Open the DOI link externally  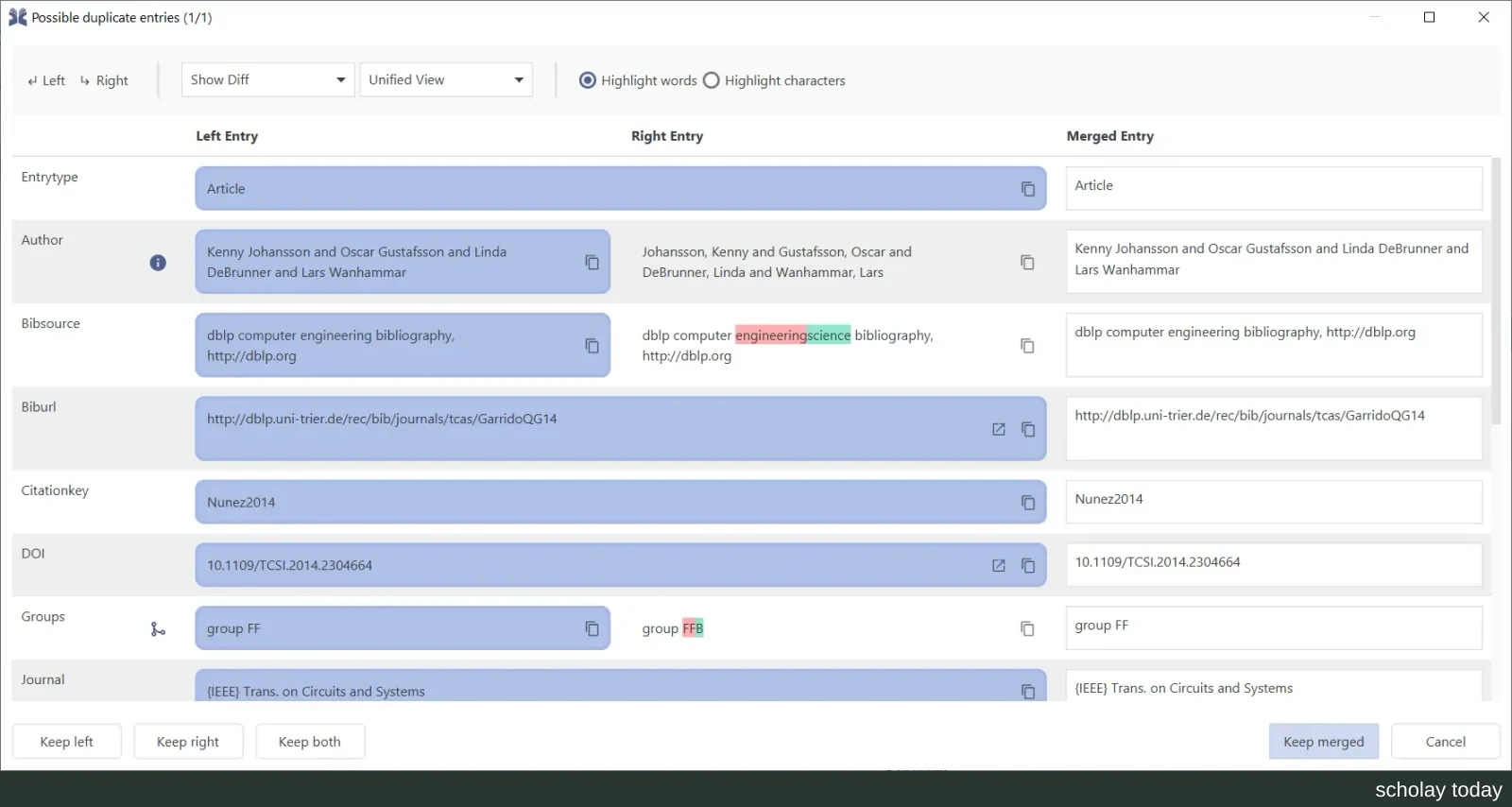pyautogui.click(x=998, y=565)
